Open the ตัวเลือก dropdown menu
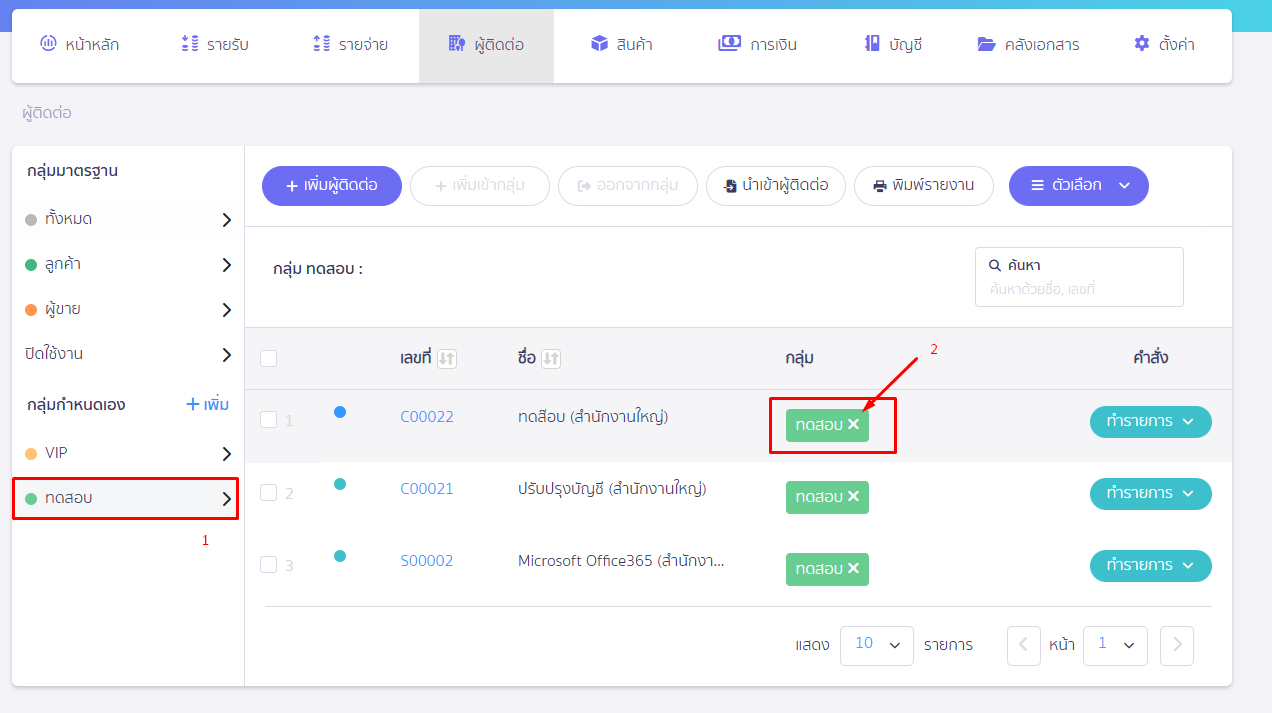This screenshot has width=1272, height=713. pos(1078,185)
